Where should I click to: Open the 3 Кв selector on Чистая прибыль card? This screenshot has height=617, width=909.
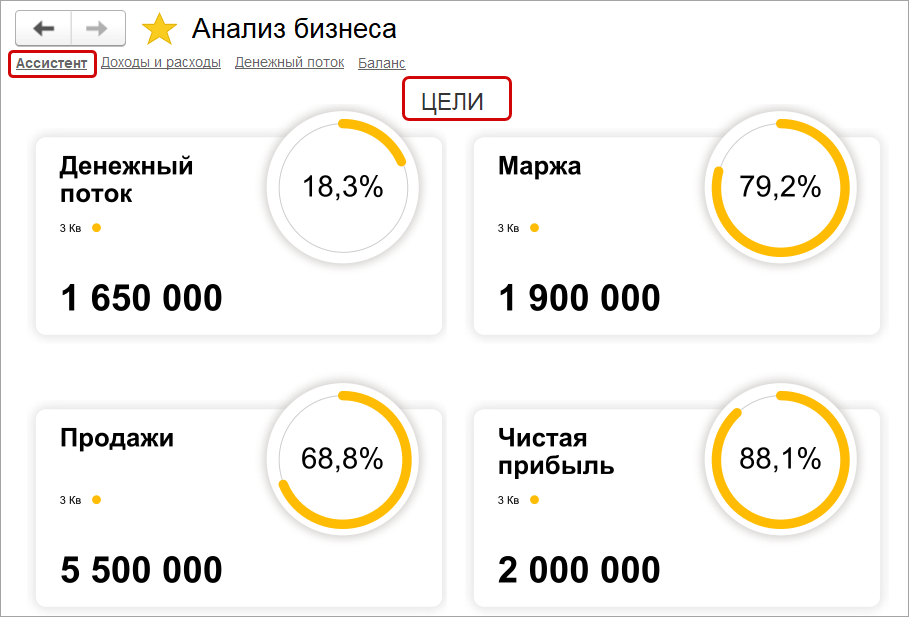[x=506, y=498]
